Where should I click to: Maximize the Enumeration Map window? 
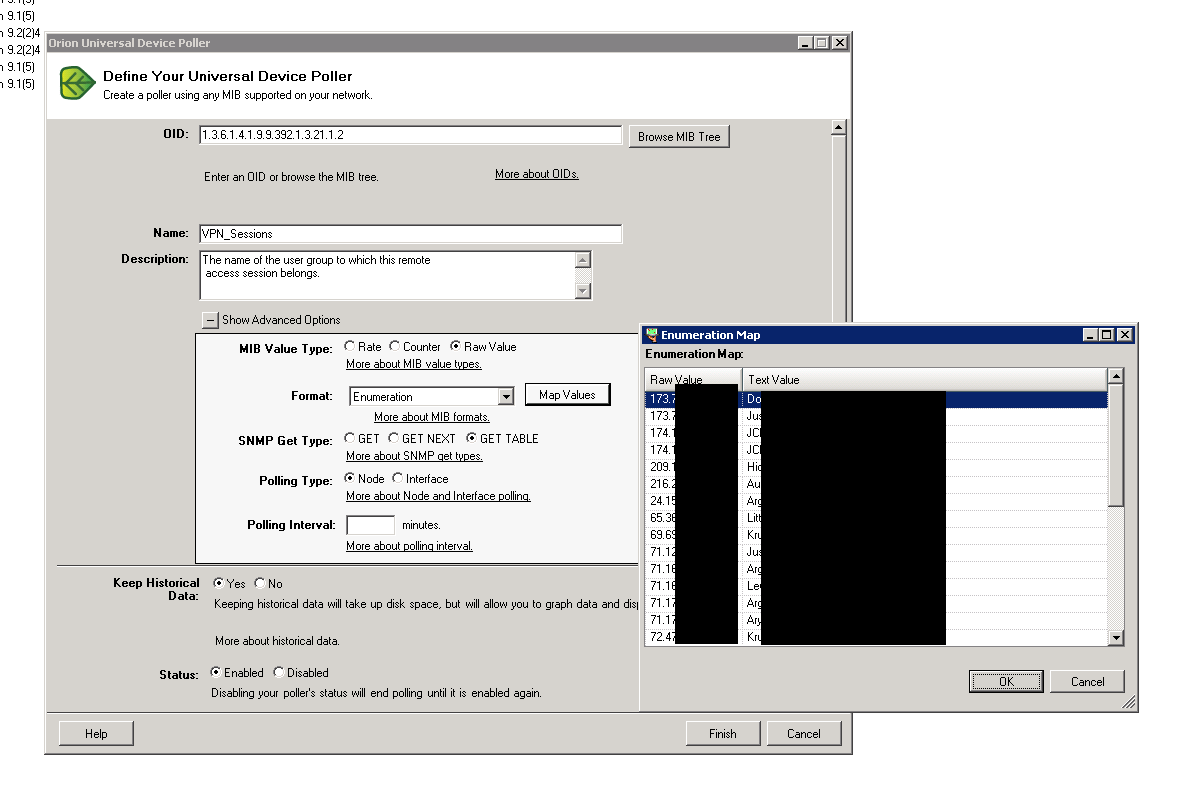1107,335
